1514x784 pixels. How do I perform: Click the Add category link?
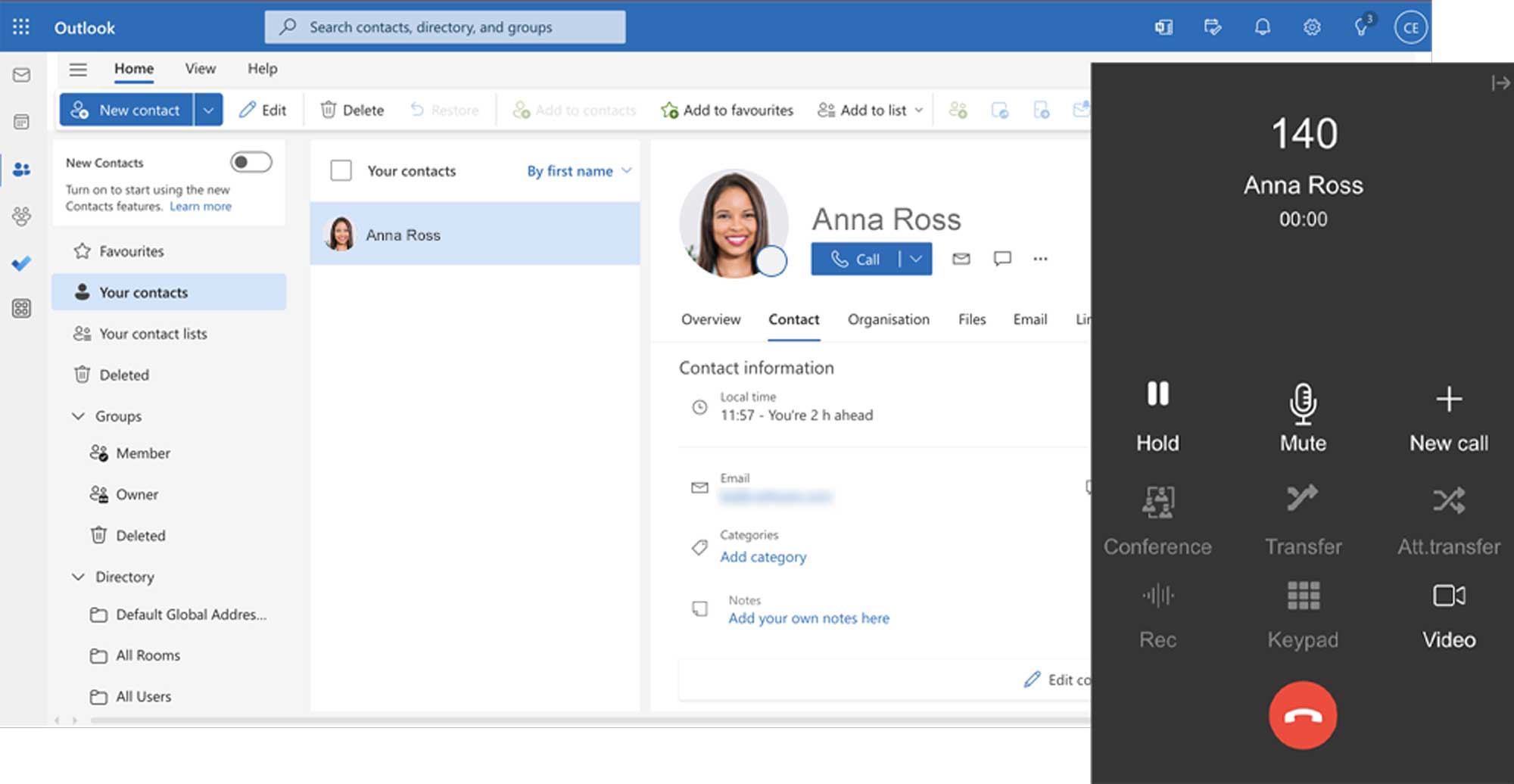763,557
